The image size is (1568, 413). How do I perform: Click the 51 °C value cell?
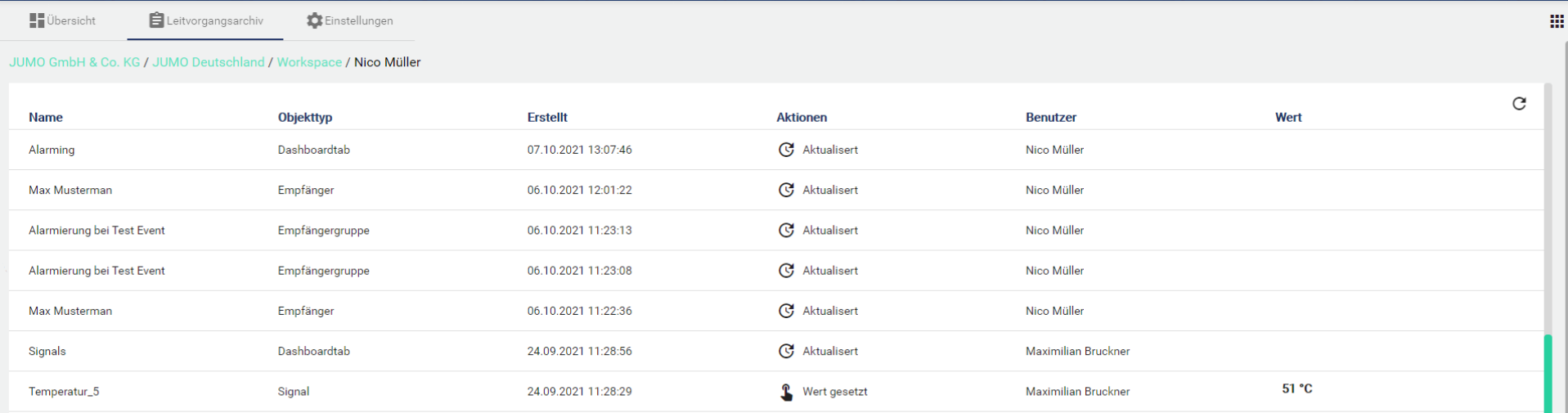(1296, 388)
